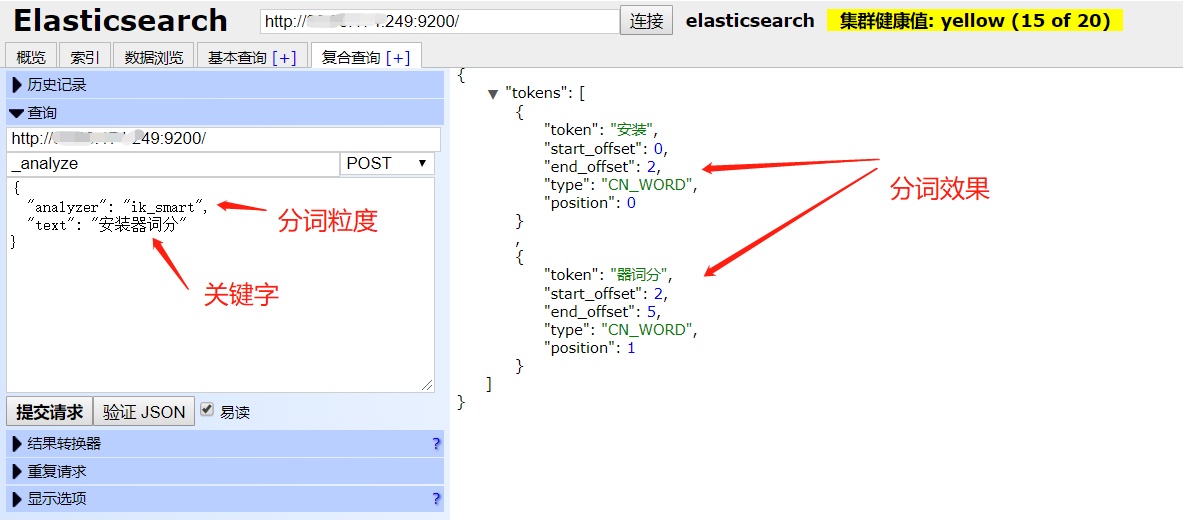Submit the request with 提交请求
The width and height of the screenshot is (1183, 522).
49,412
